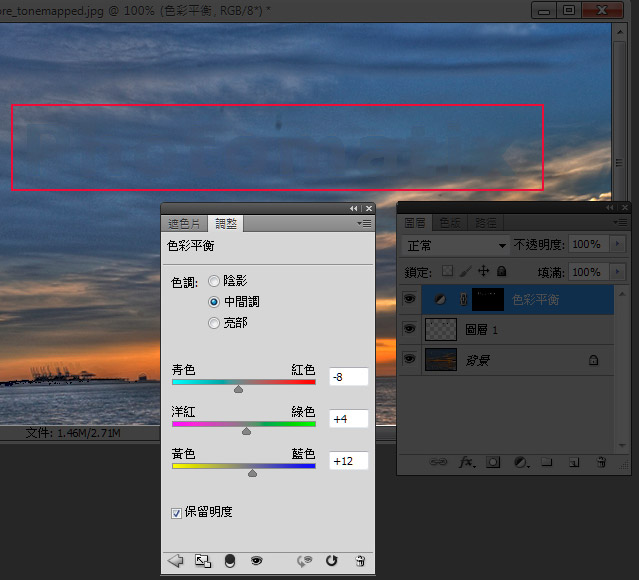Open layers panel options menu
This screenshot has width=639, height=580.
620,222
